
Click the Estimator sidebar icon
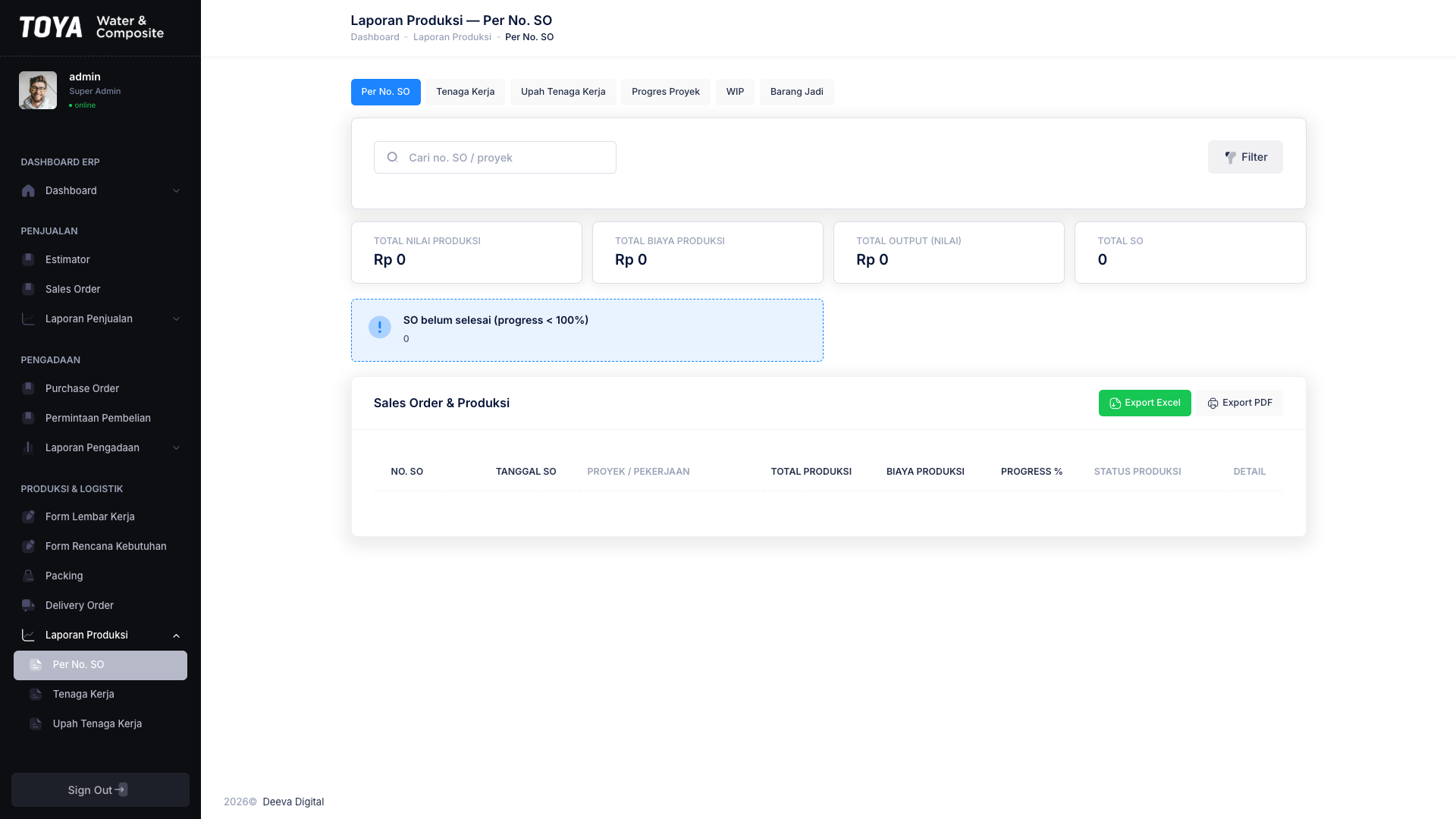(x=28, y=259)
